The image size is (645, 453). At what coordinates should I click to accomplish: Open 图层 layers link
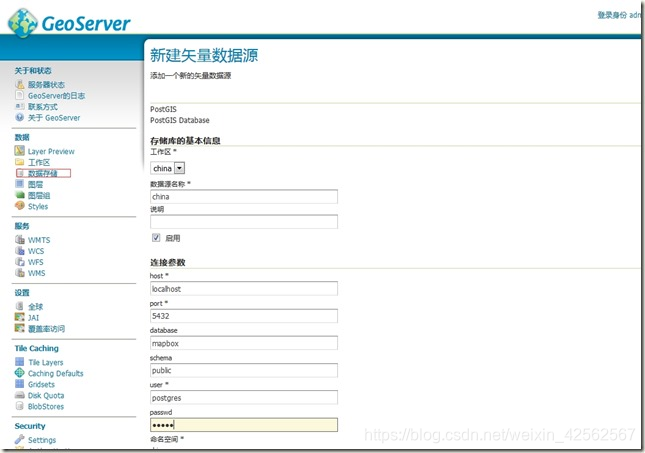(x=35, y=184)
